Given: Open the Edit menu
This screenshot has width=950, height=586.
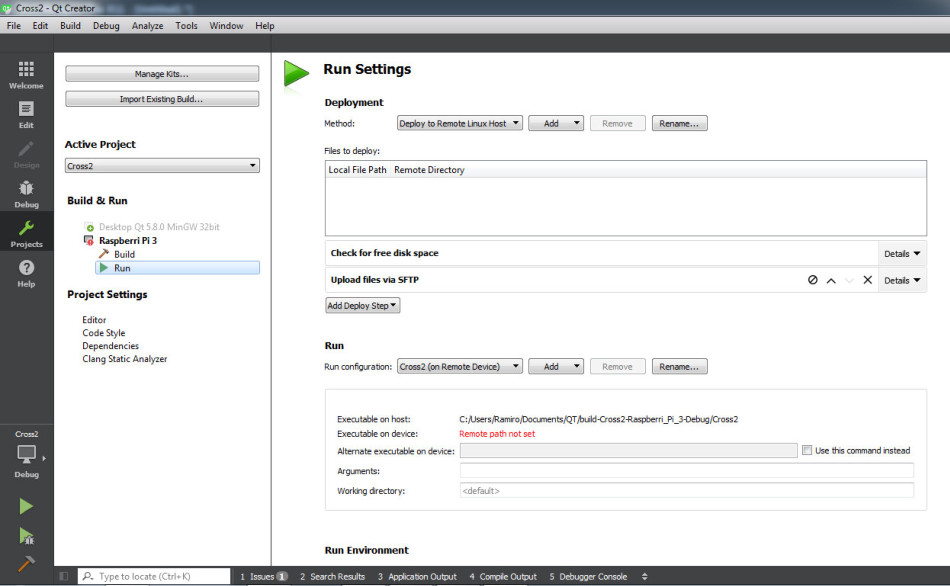Looking at the screenshot, I should point(40,25).
